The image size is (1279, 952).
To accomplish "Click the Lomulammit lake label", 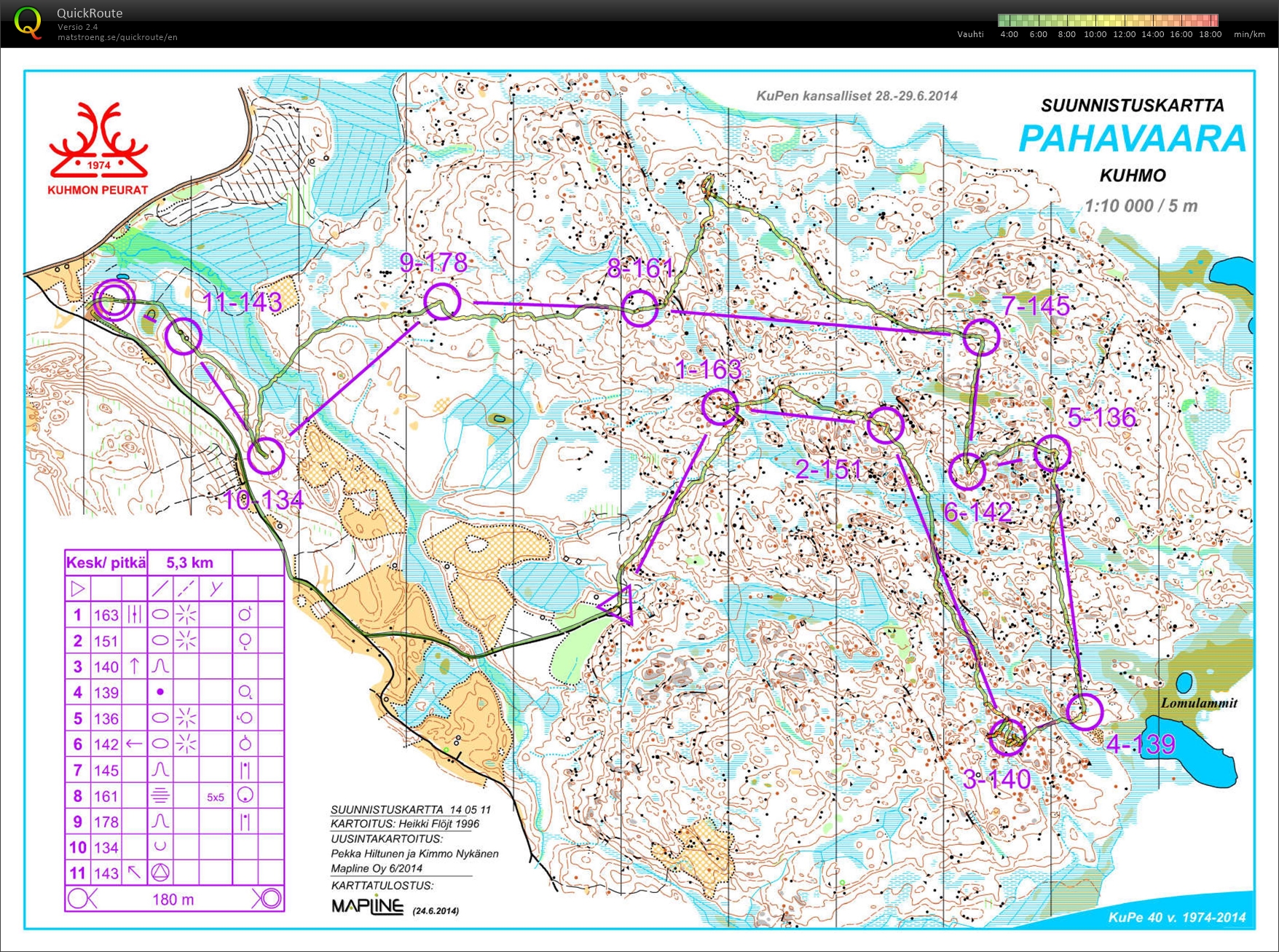I will [x=1198, y=703].
